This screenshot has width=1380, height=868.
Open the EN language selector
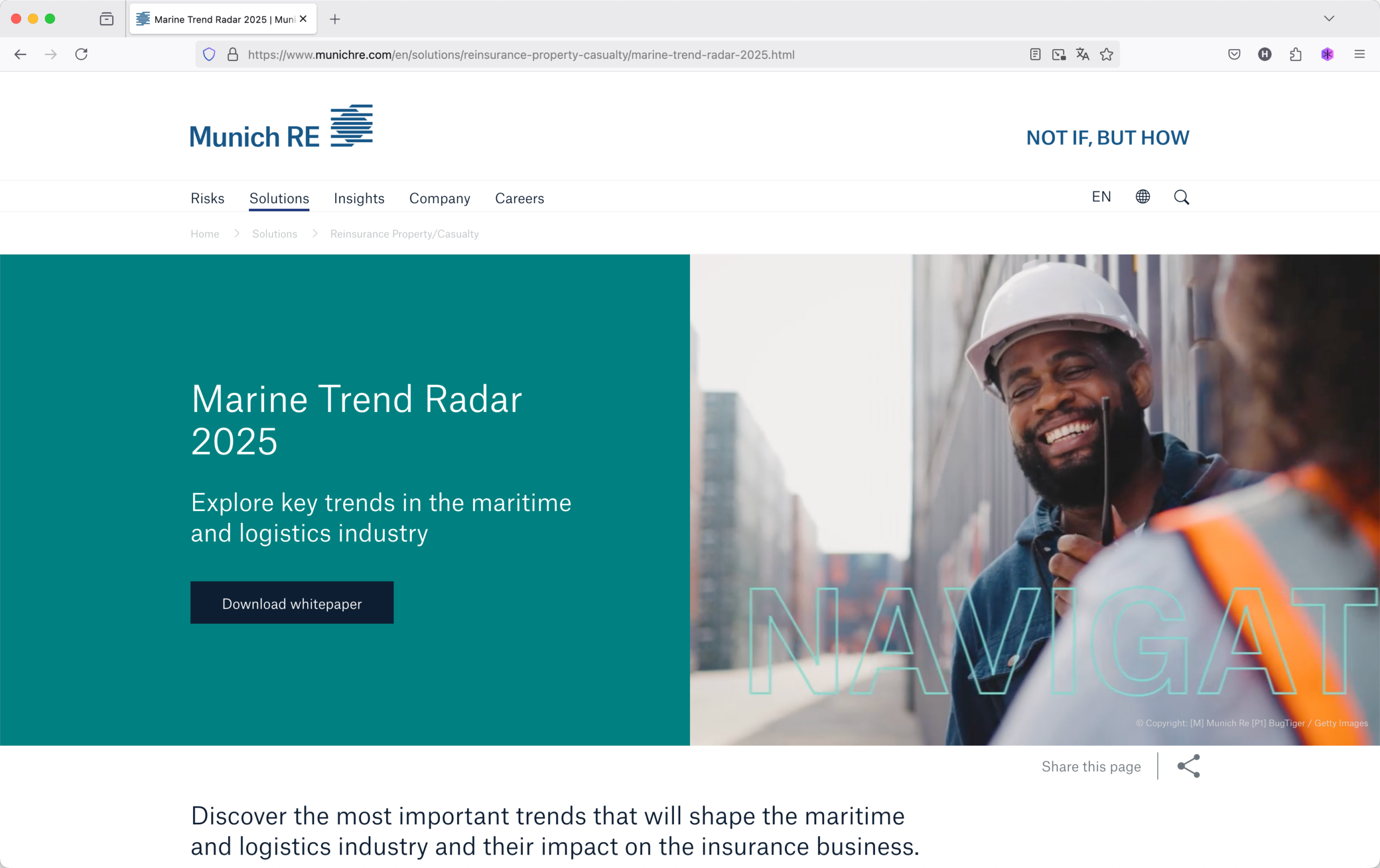(x=1101, y=197)
